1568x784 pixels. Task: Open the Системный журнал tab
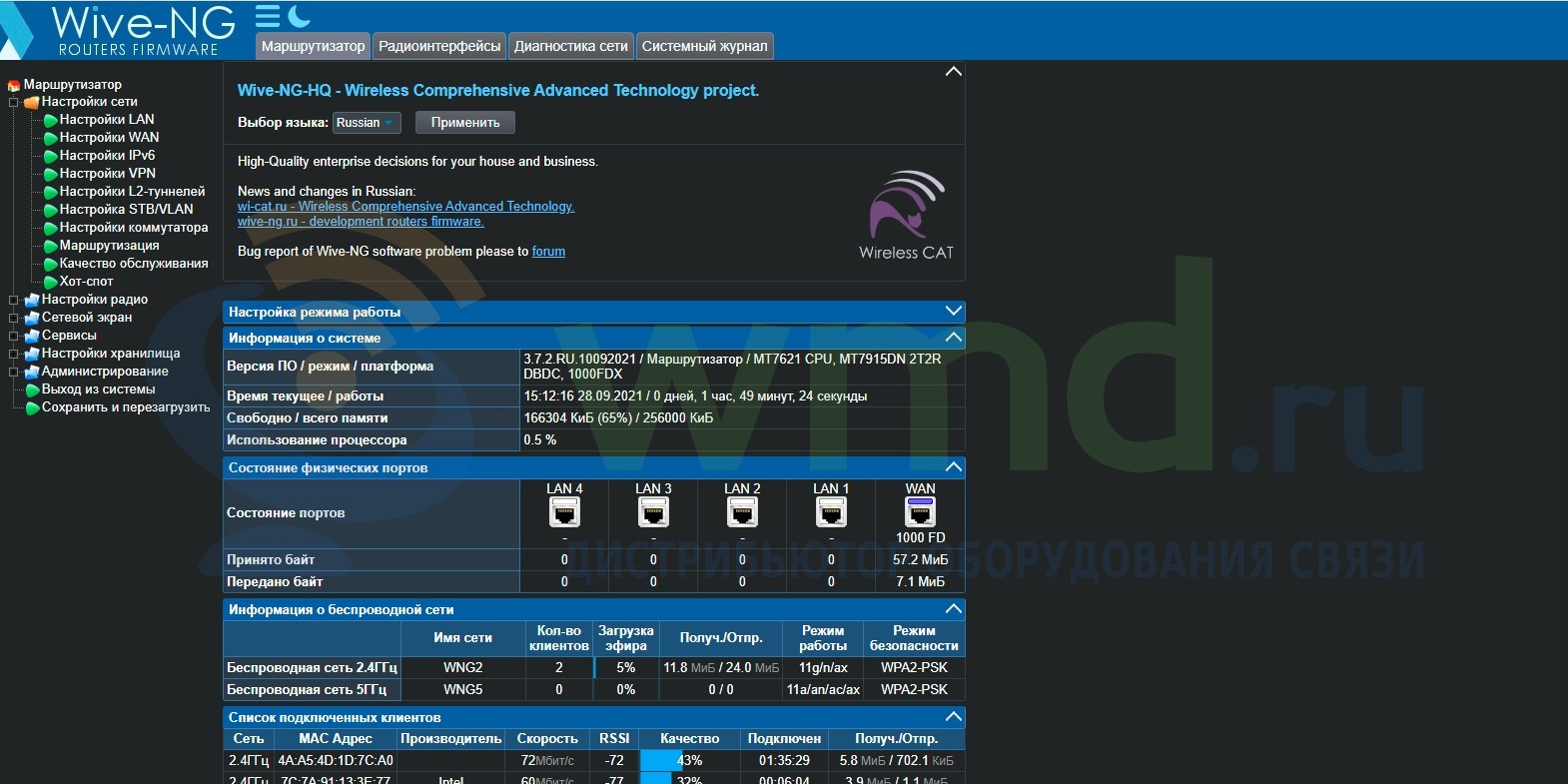(x=705, y=46)
